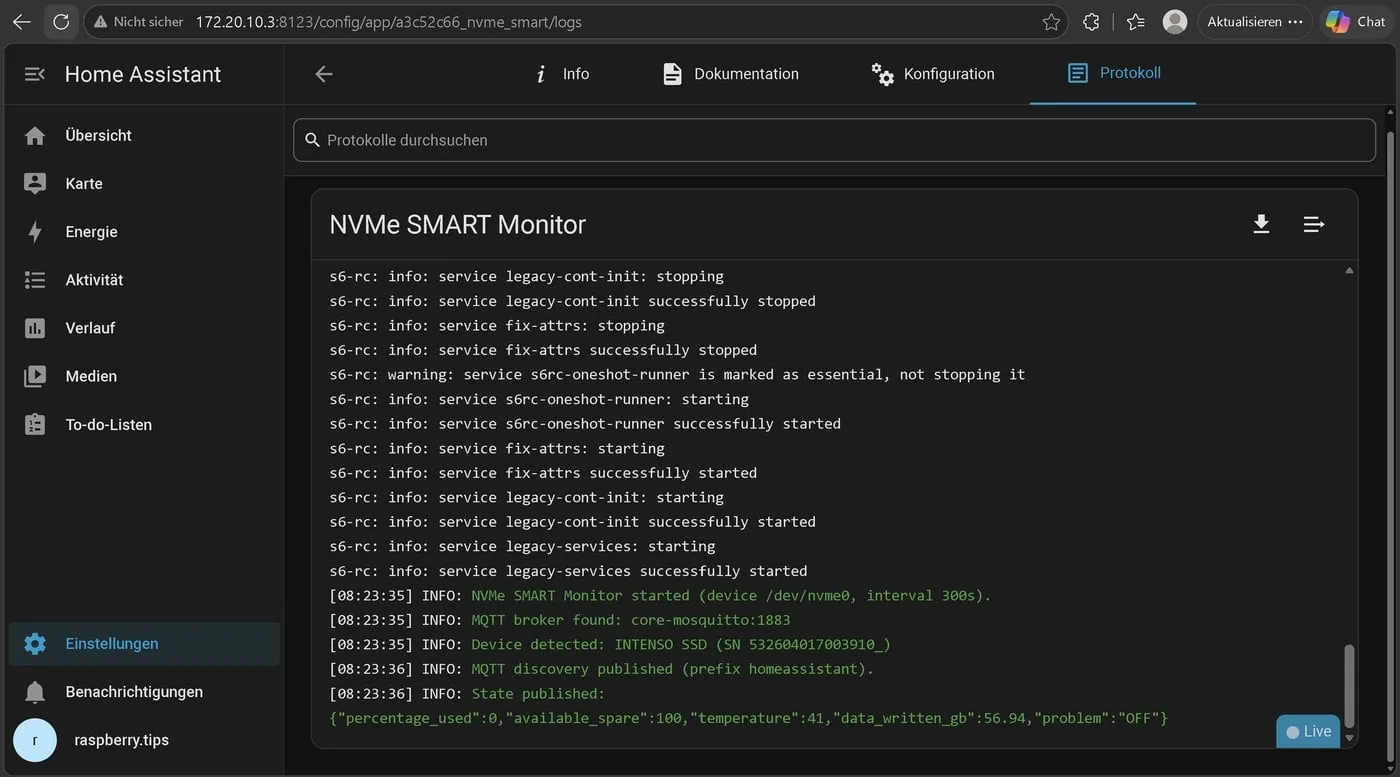Click the 'State published:' log line
Viewport: 1400px width, 777px height.
pos(467,693)
